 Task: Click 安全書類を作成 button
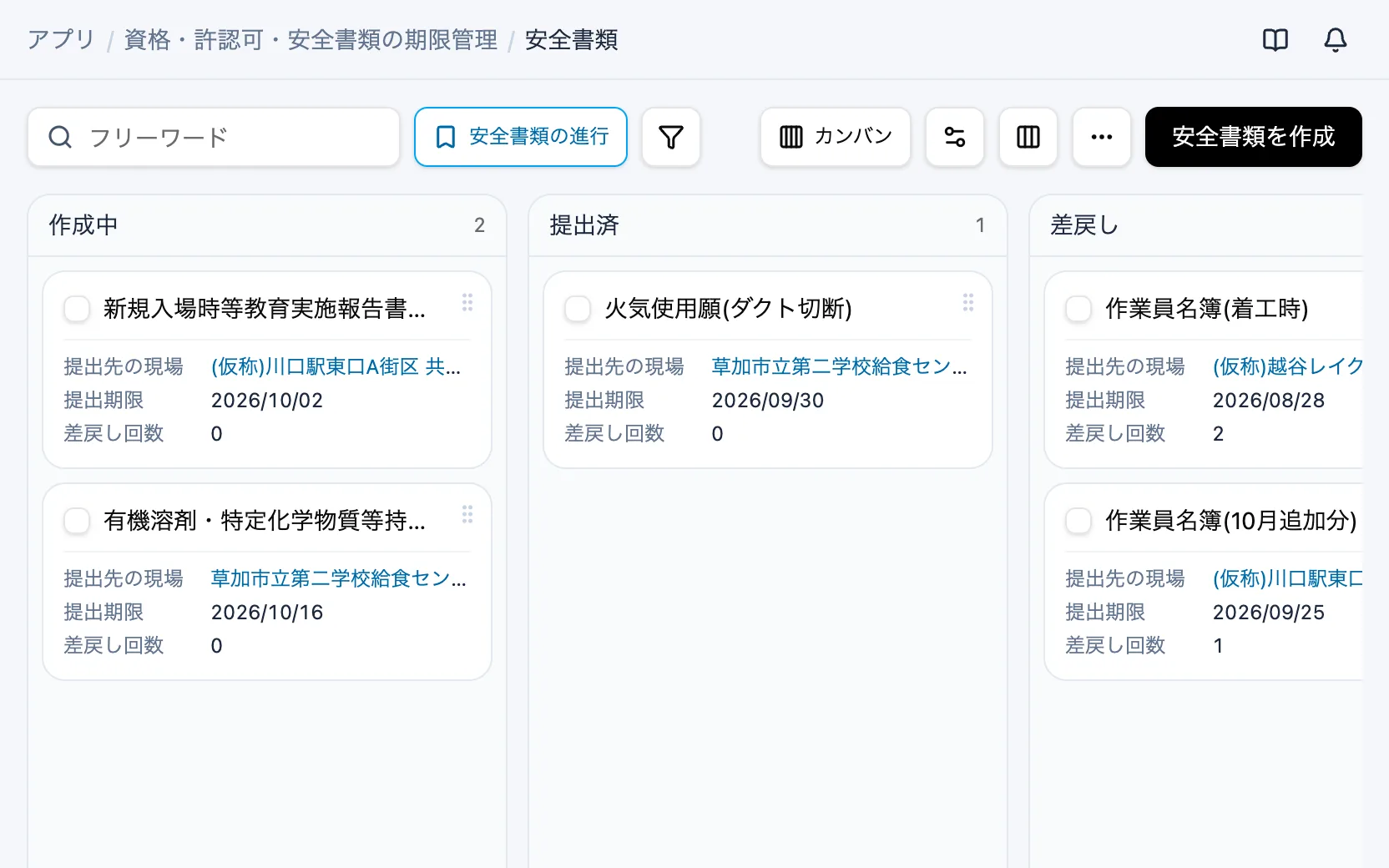pyautogui.click(x=1254, y=137)
